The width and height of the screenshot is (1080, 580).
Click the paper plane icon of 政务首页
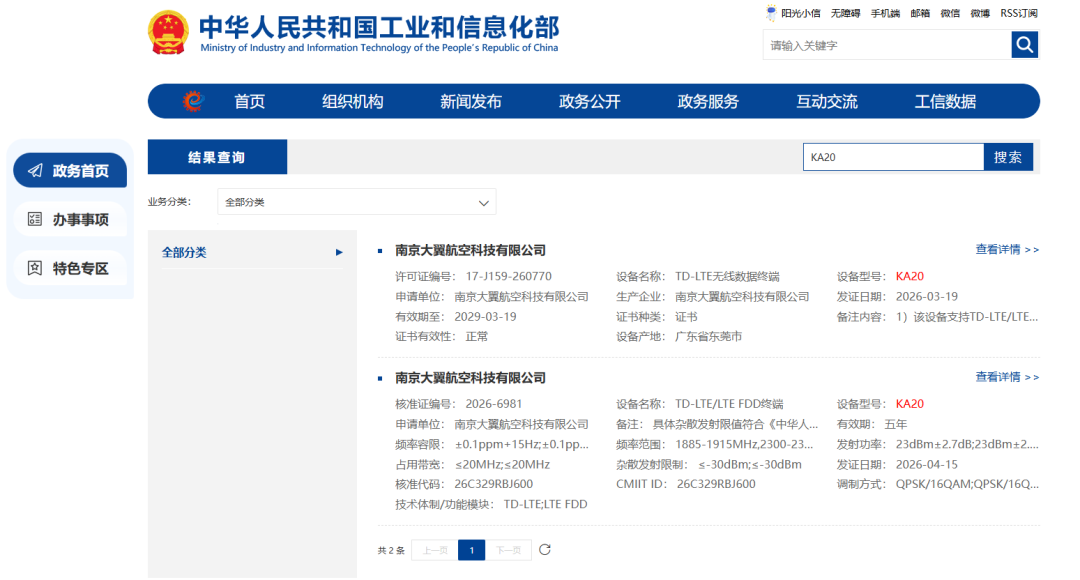(35, 170)
